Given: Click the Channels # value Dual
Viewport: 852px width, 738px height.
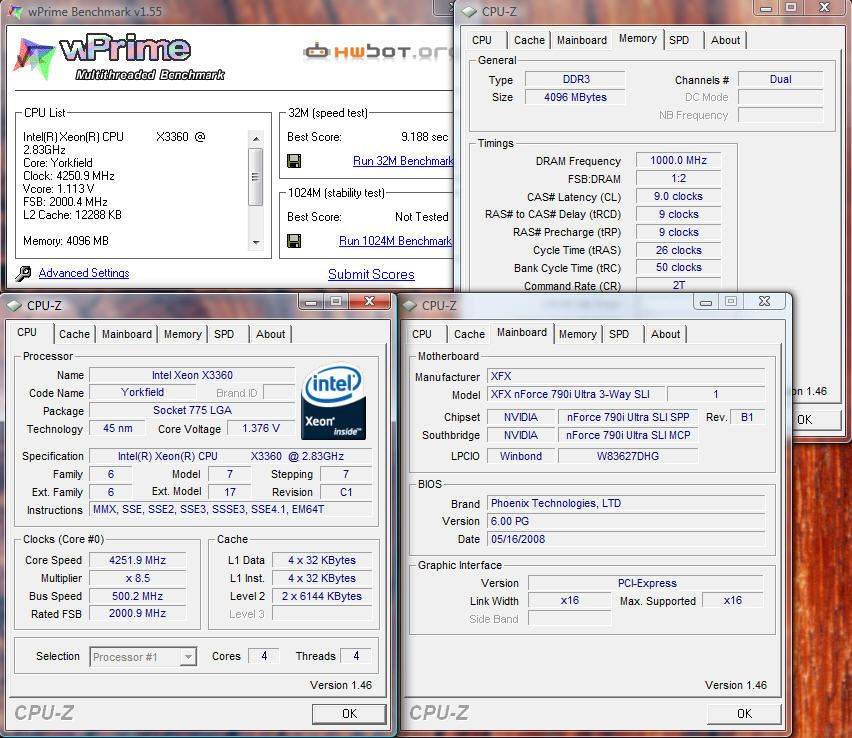Looking at the screenshot, I should click(780, 79).
